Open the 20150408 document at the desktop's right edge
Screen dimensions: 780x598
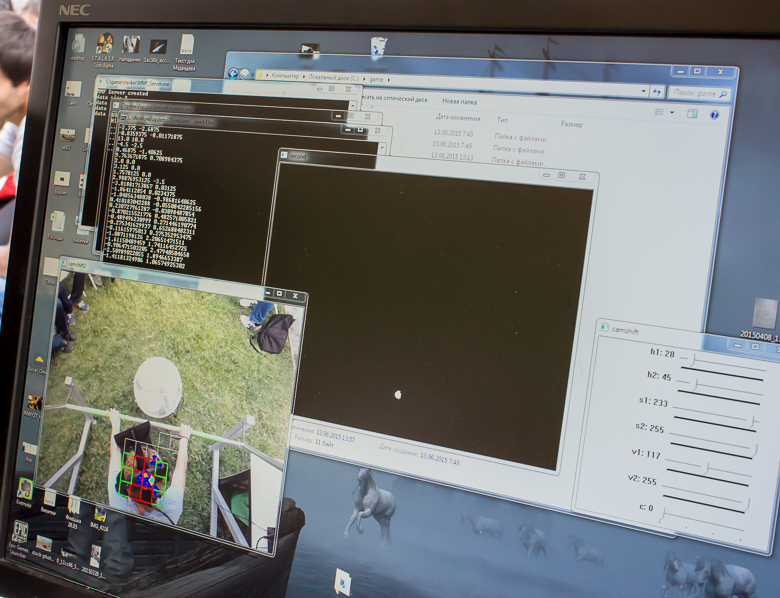(x=764, y=319)
